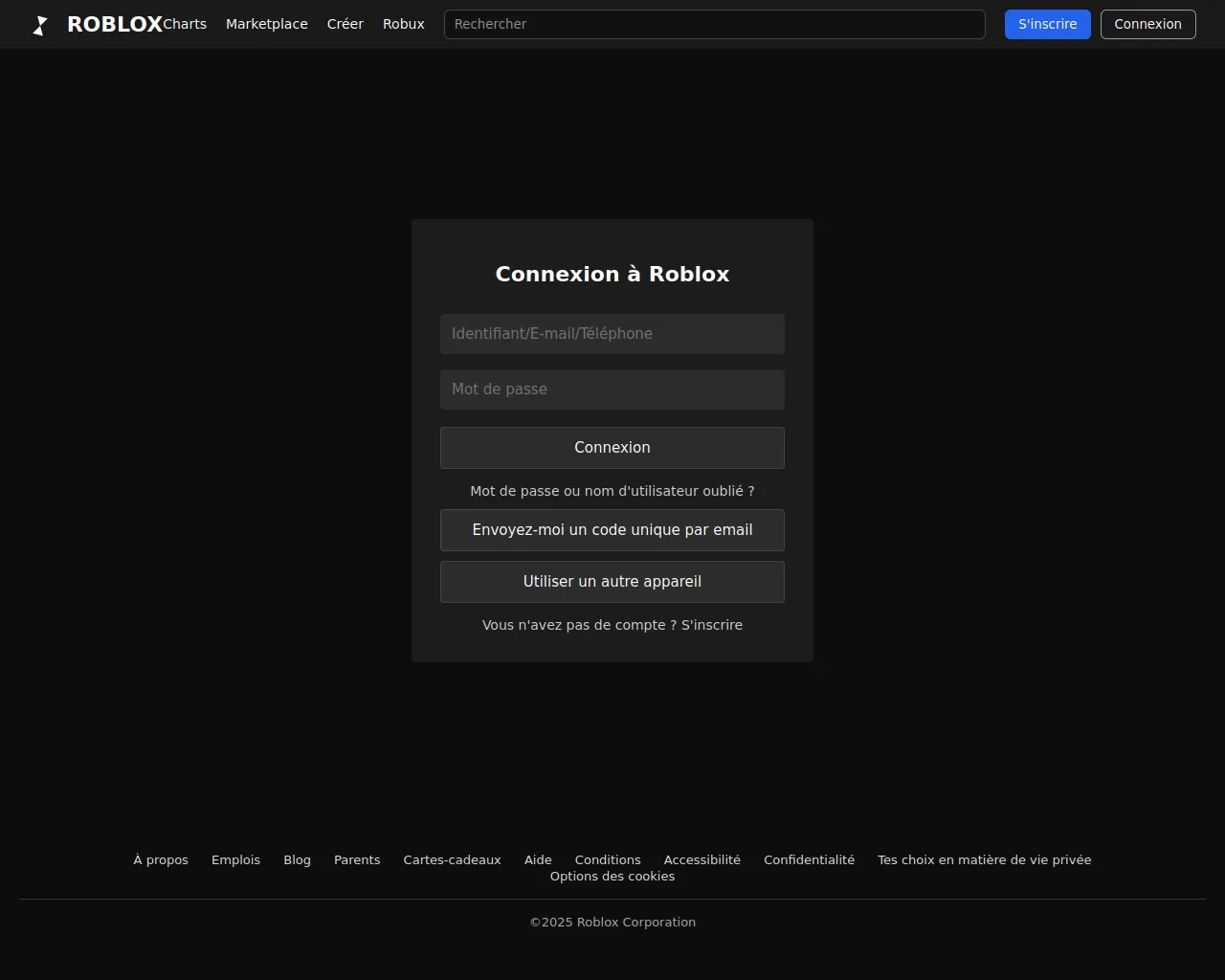Choose Utiliser un autre appareil
1225x980 pixels.
[x=612, y=582]
